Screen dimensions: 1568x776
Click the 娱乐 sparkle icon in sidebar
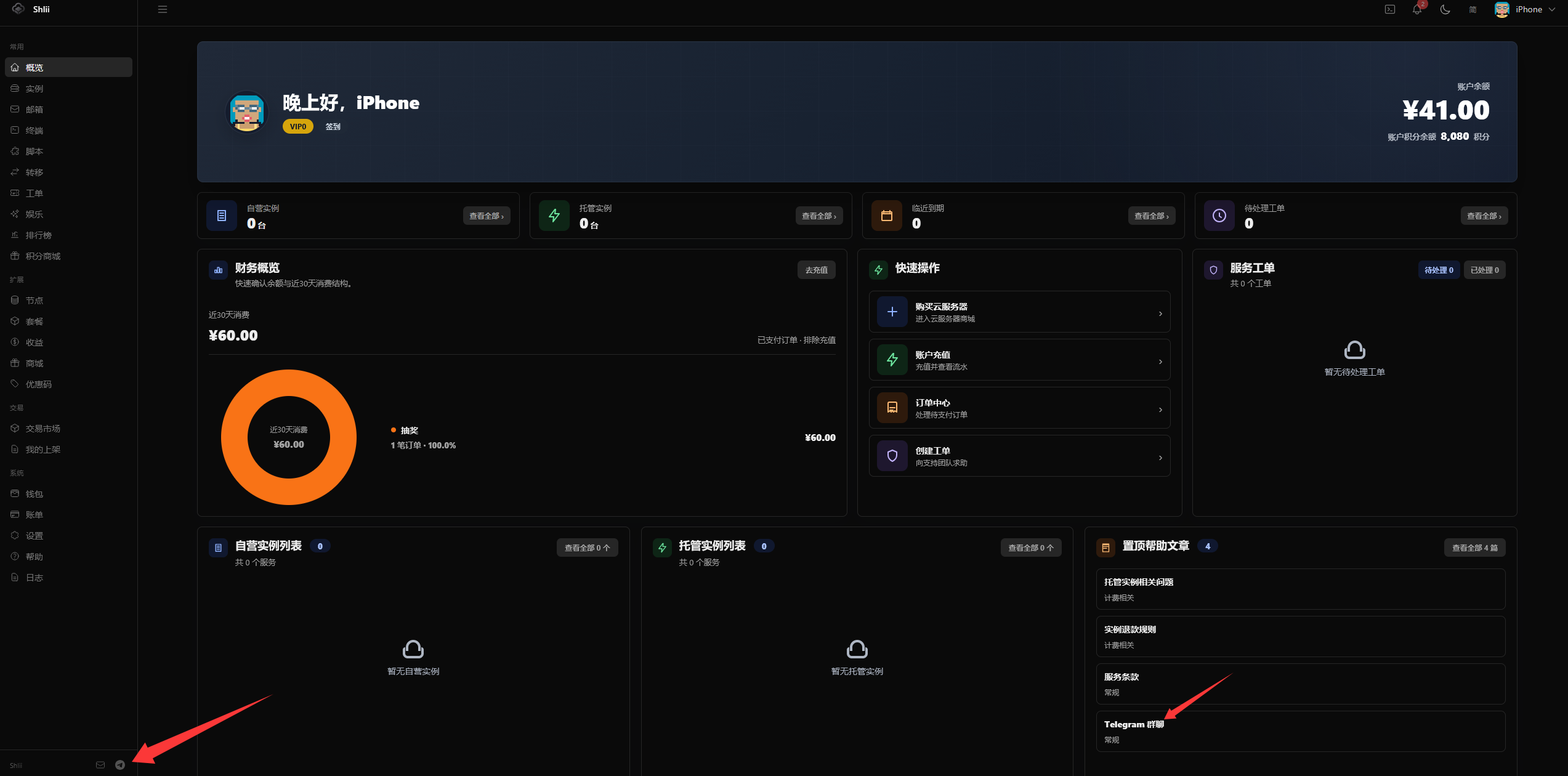(15, 214)
